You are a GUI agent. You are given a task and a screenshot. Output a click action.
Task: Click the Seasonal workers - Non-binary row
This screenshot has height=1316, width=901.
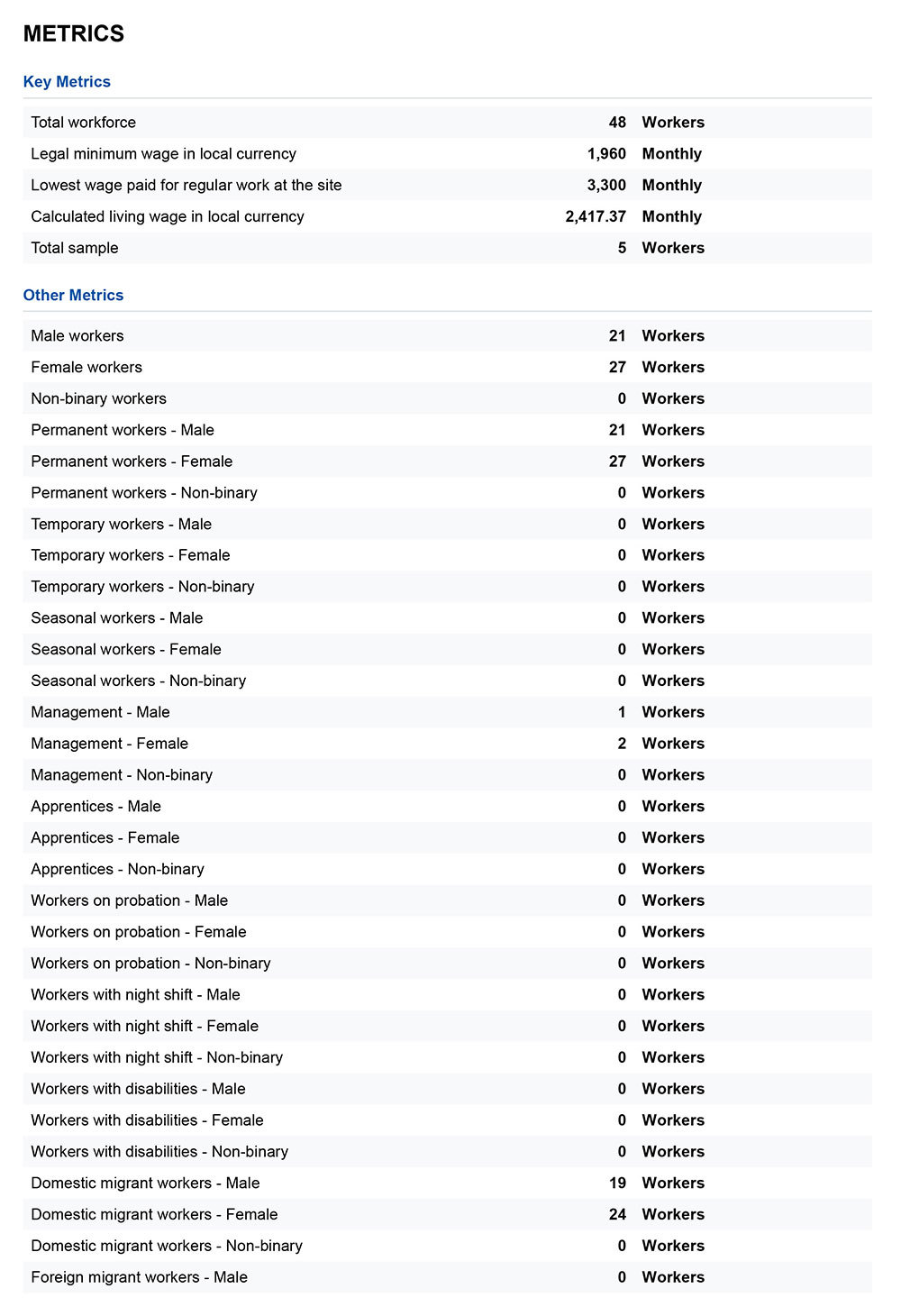click(x=447, y=681)
